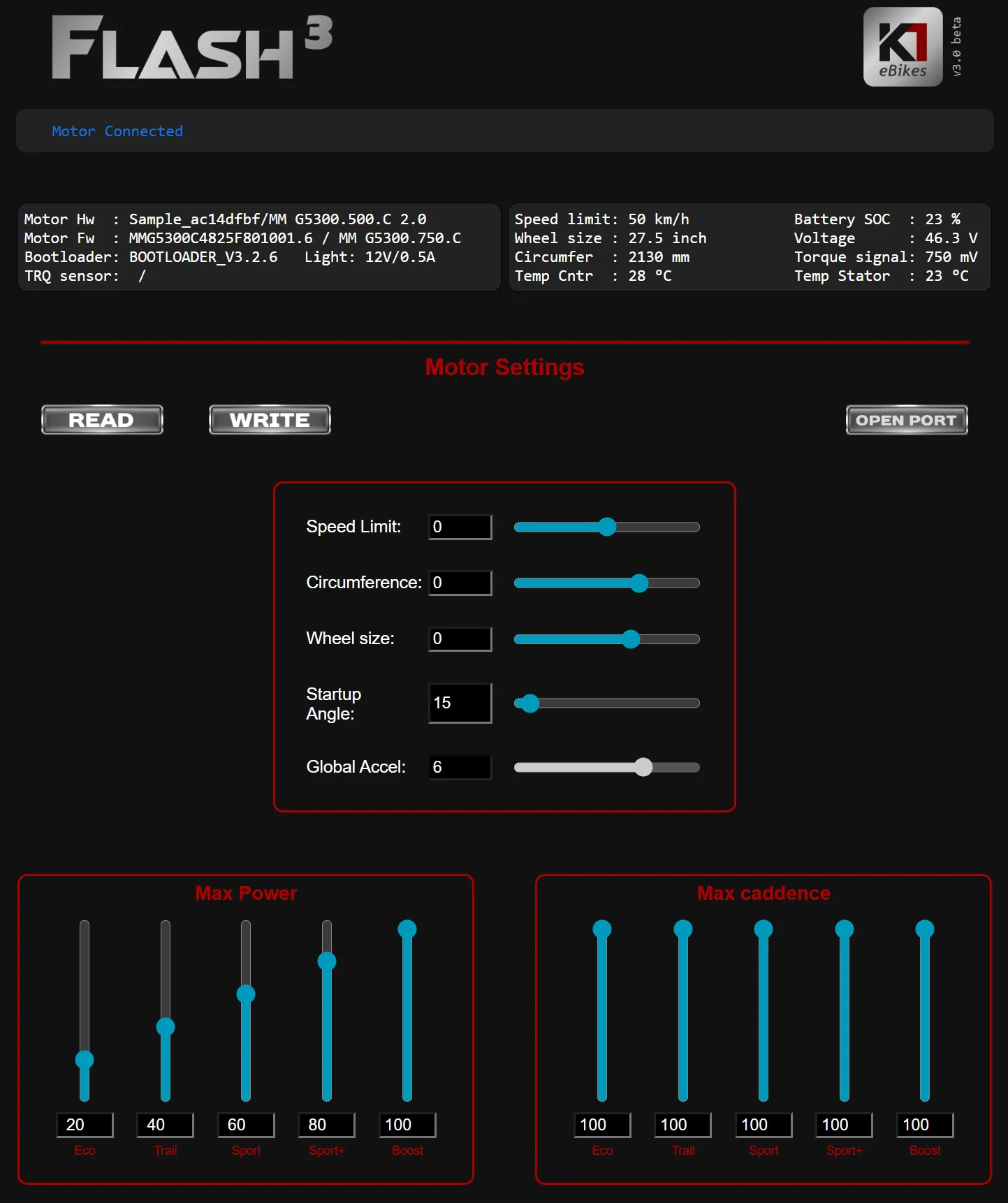Click Max caddence Trail slider handle

(683, 929)
